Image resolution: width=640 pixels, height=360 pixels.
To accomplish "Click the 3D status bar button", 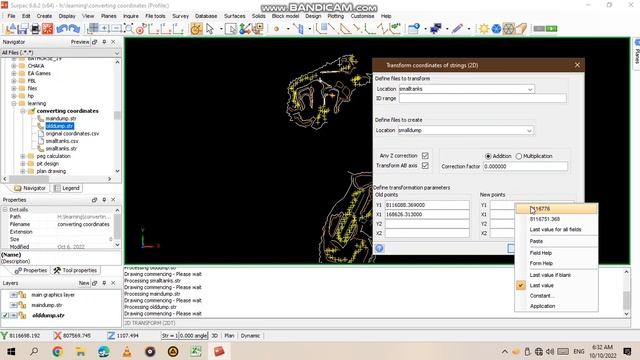I will point(215,336).
